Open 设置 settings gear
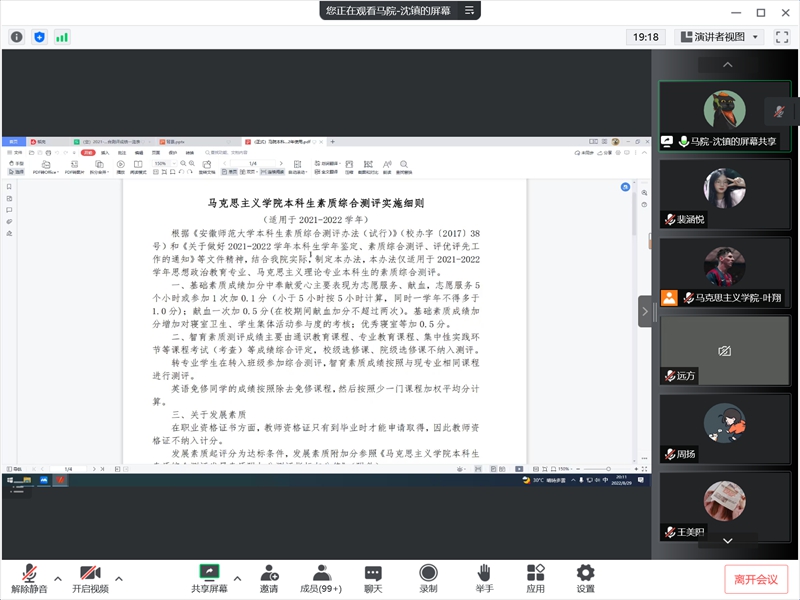This screenshot has height=600, width=800. point(585,579)
